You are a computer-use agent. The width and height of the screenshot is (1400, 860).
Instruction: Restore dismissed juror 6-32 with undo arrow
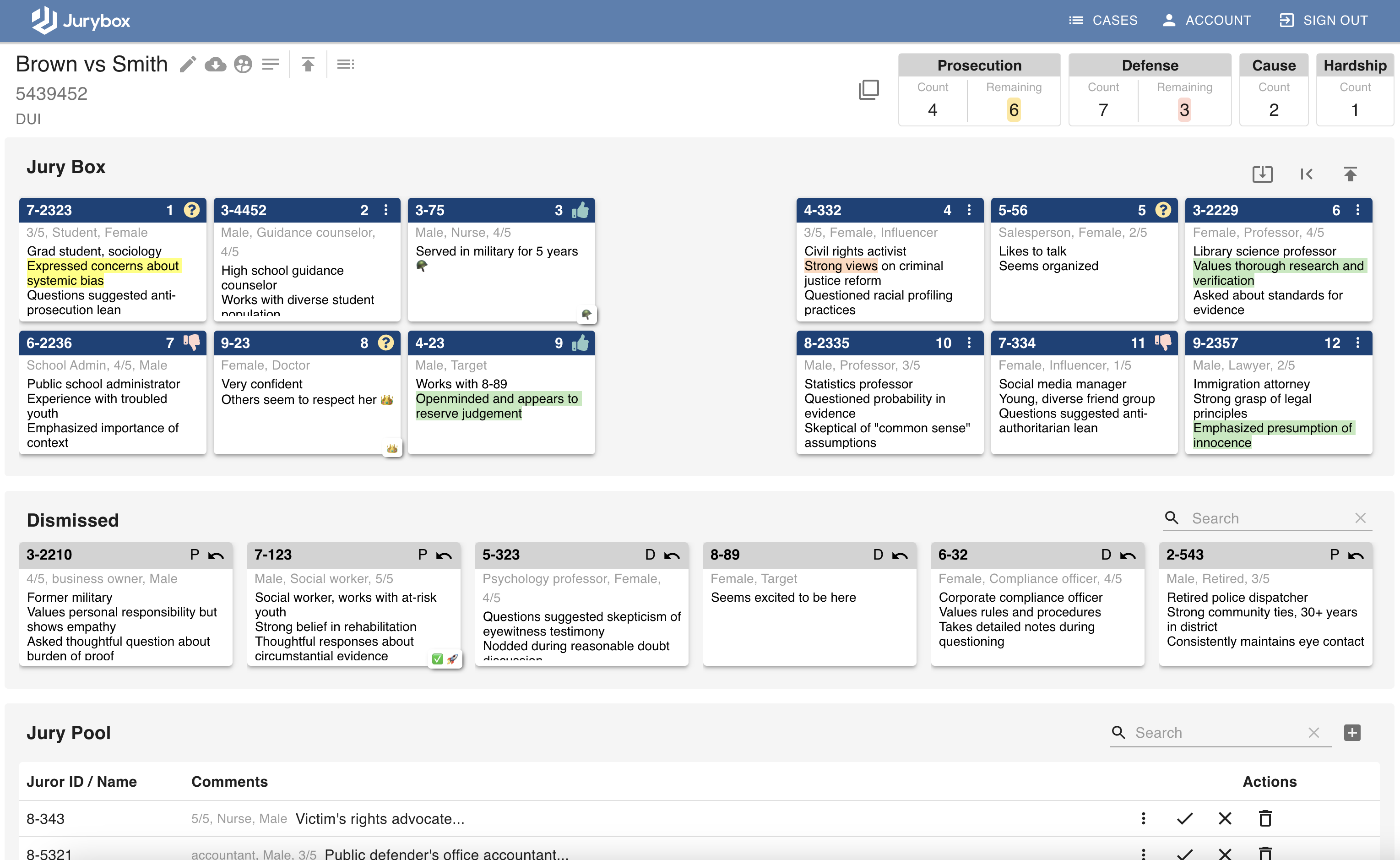[1128, 555]
